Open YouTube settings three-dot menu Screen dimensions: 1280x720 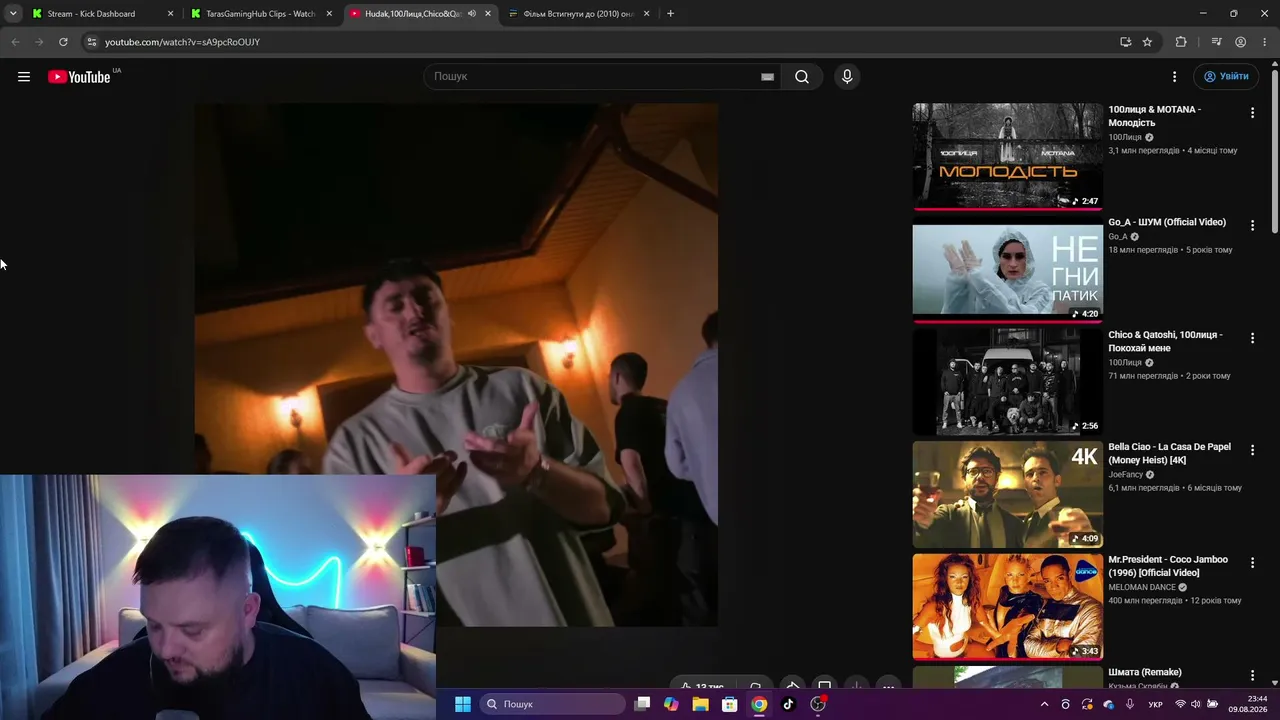(1175, 77)
